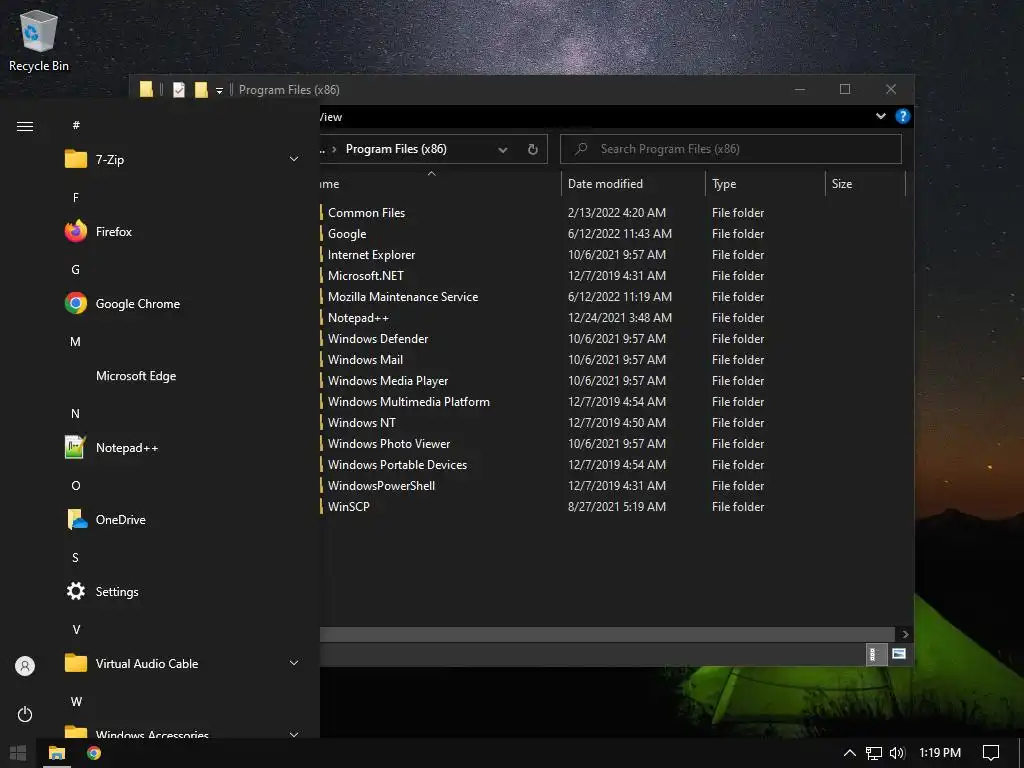Expand the 7-Zip folder chevron

tap(294, 159)
